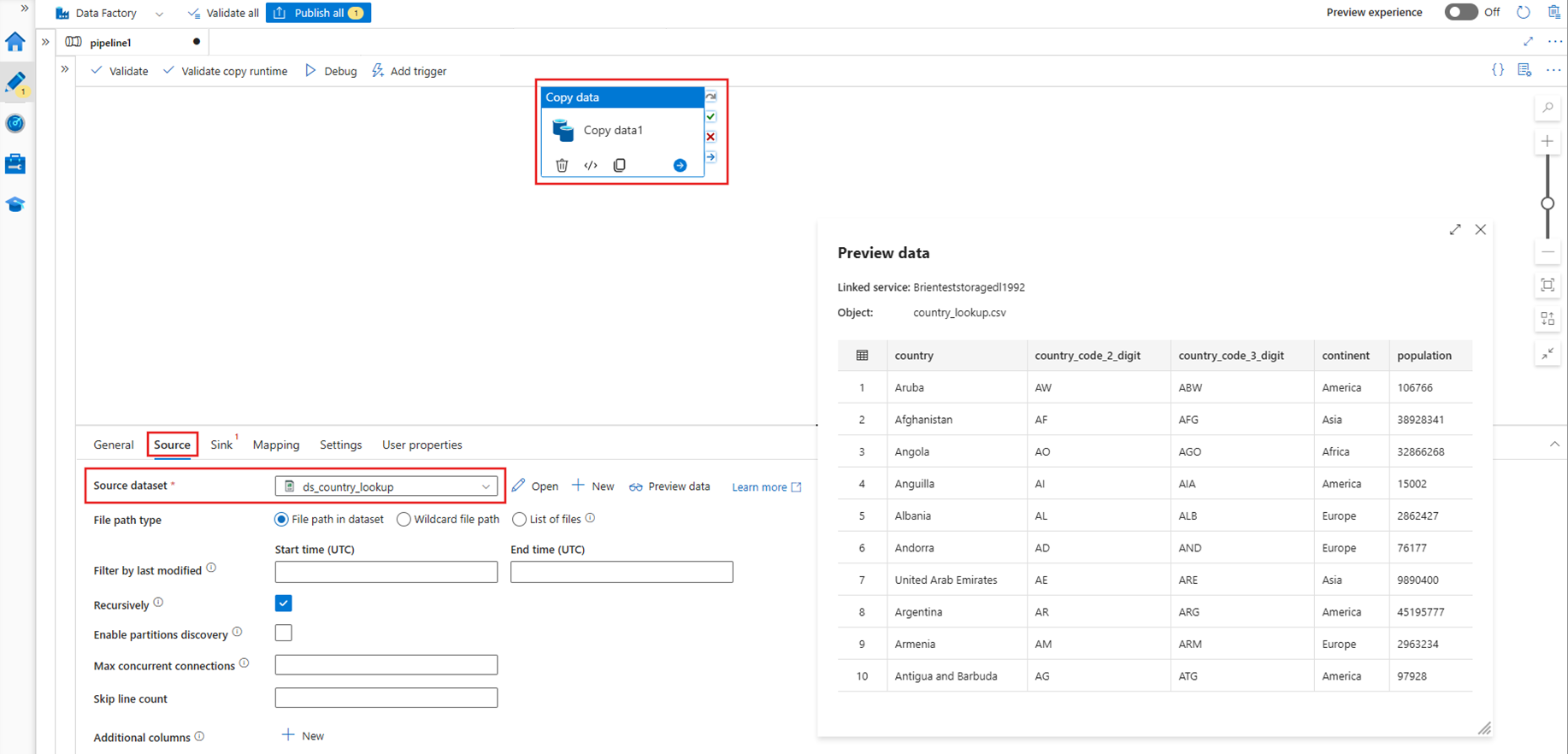Open the Manage toolbox hub
Viewport: 1568px width, 754px height.
[15, 164]
